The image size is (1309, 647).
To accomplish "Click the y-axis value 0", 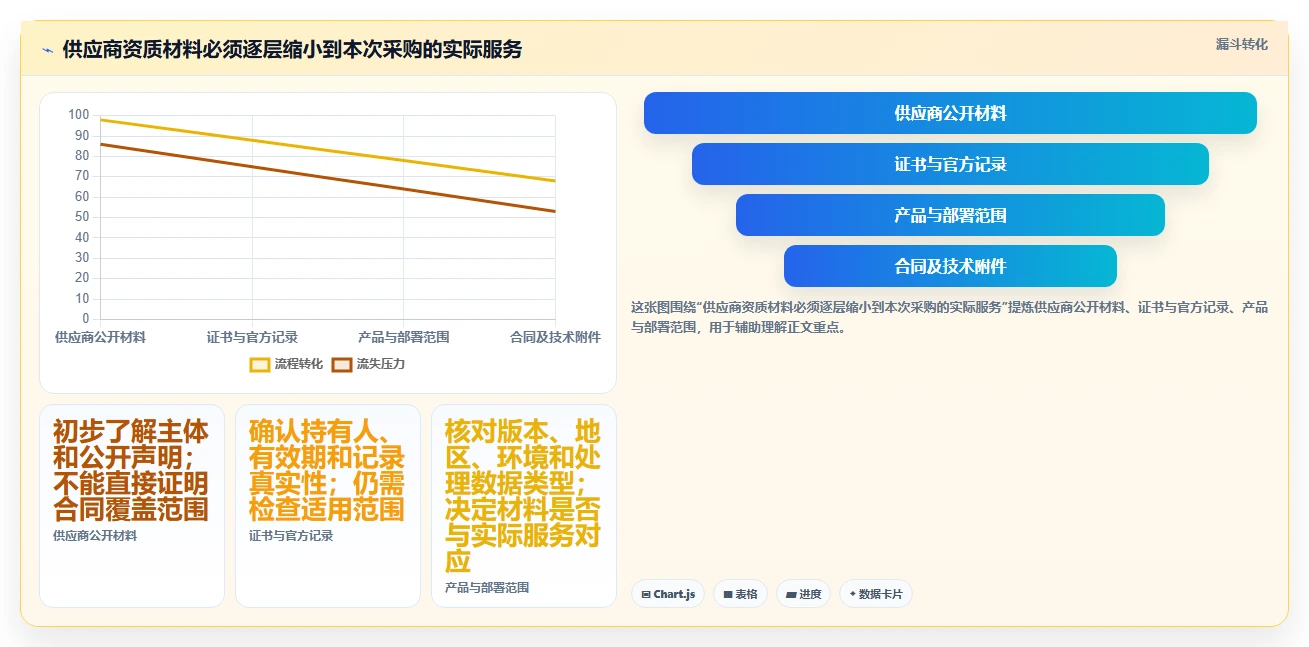I will pyautogui.click(x=86, y=319).
